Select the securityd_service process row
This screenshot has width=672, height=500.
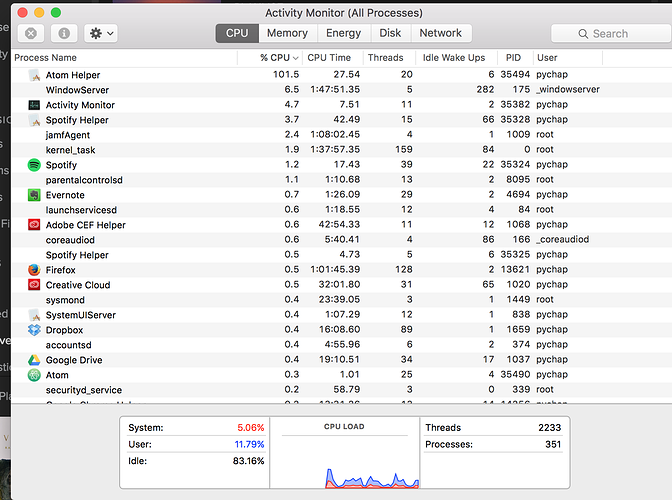point(342,390)
